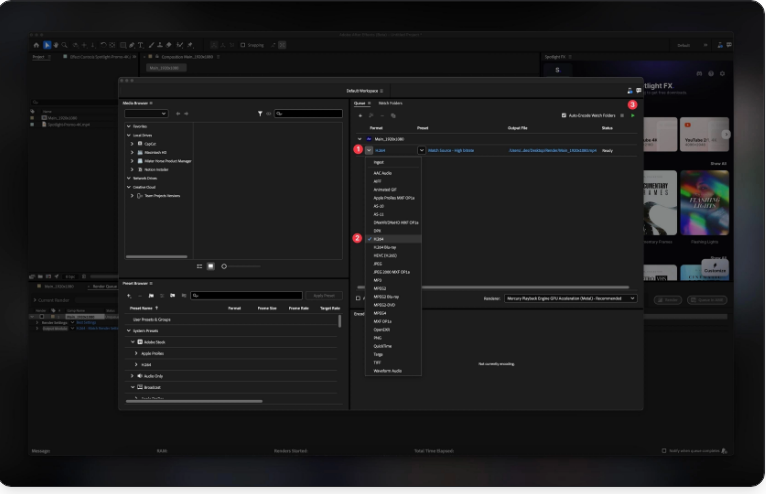The width and height of the screenshot is (766, 494).
Task: Switch to the Queue tab
Action: [x=360, y=103]
